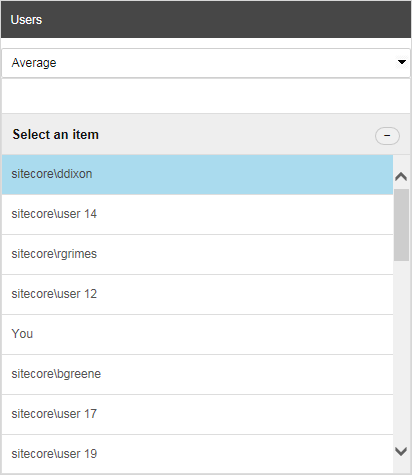This screenshot has height=475, width=412.
Task: Click the Average combo box text
Action: (x=34, y=63)
